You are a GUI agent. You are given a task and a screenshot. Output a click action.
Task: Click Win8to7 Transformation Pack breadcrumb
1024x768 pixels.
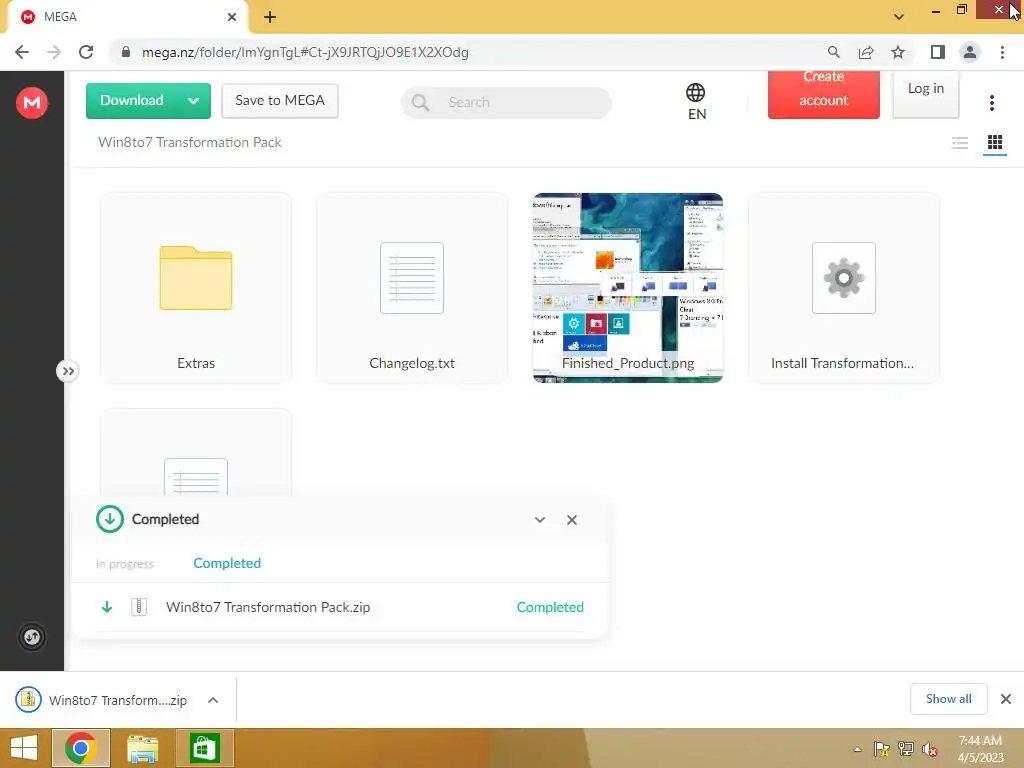pyautogui.click(x=189, y=142)
